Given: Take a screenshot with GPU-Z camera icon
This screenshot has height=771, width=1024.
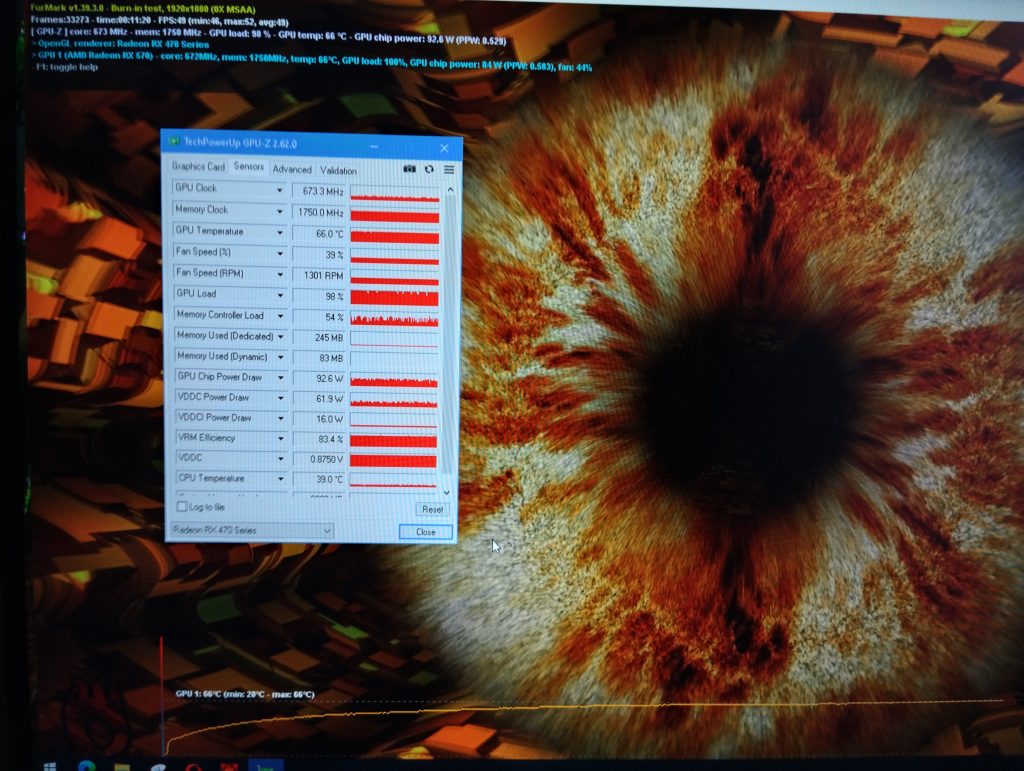Looking at the screenshot, I should [x=409, y=170].
